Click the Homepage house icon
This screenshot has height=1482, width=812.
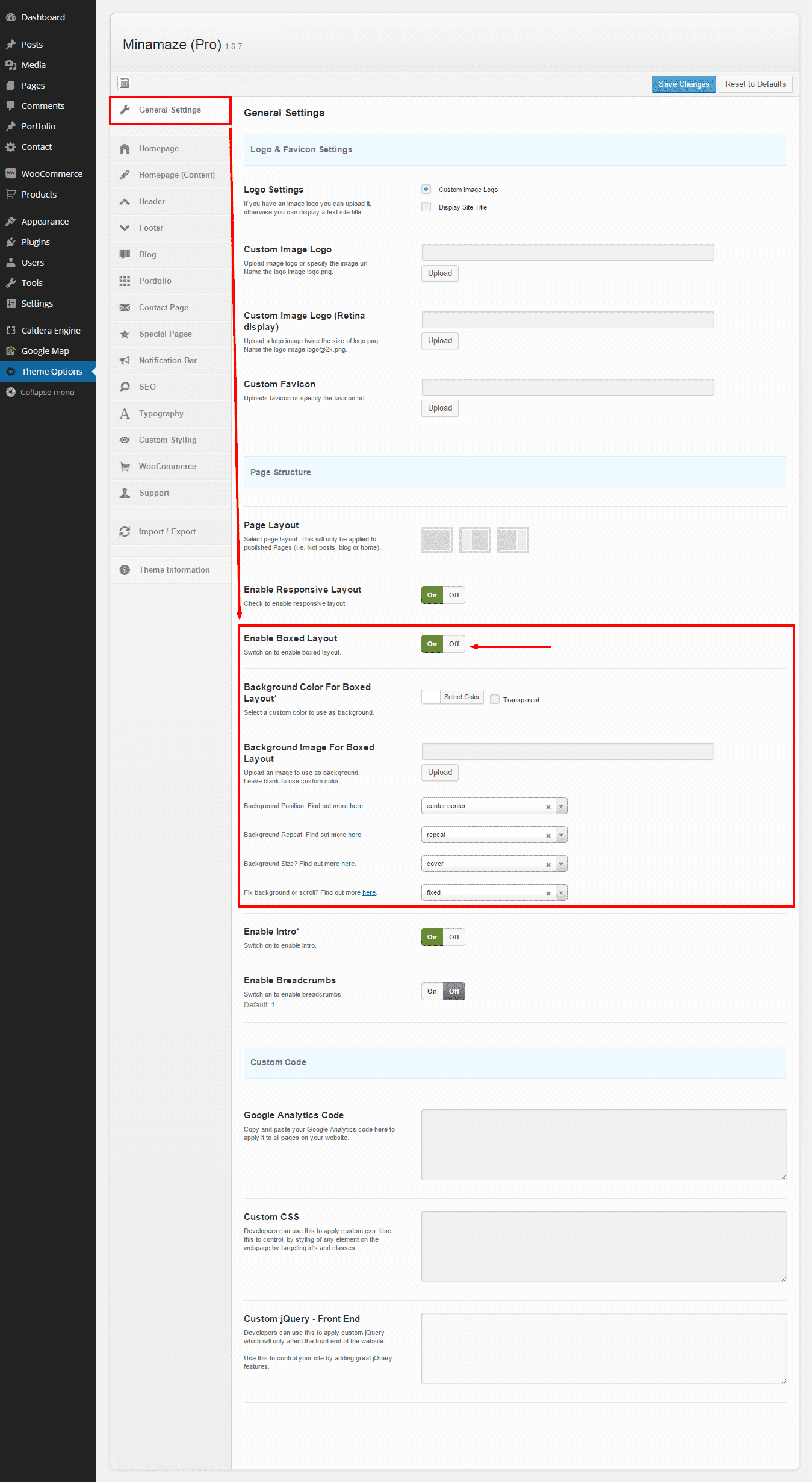pos(125,149)
